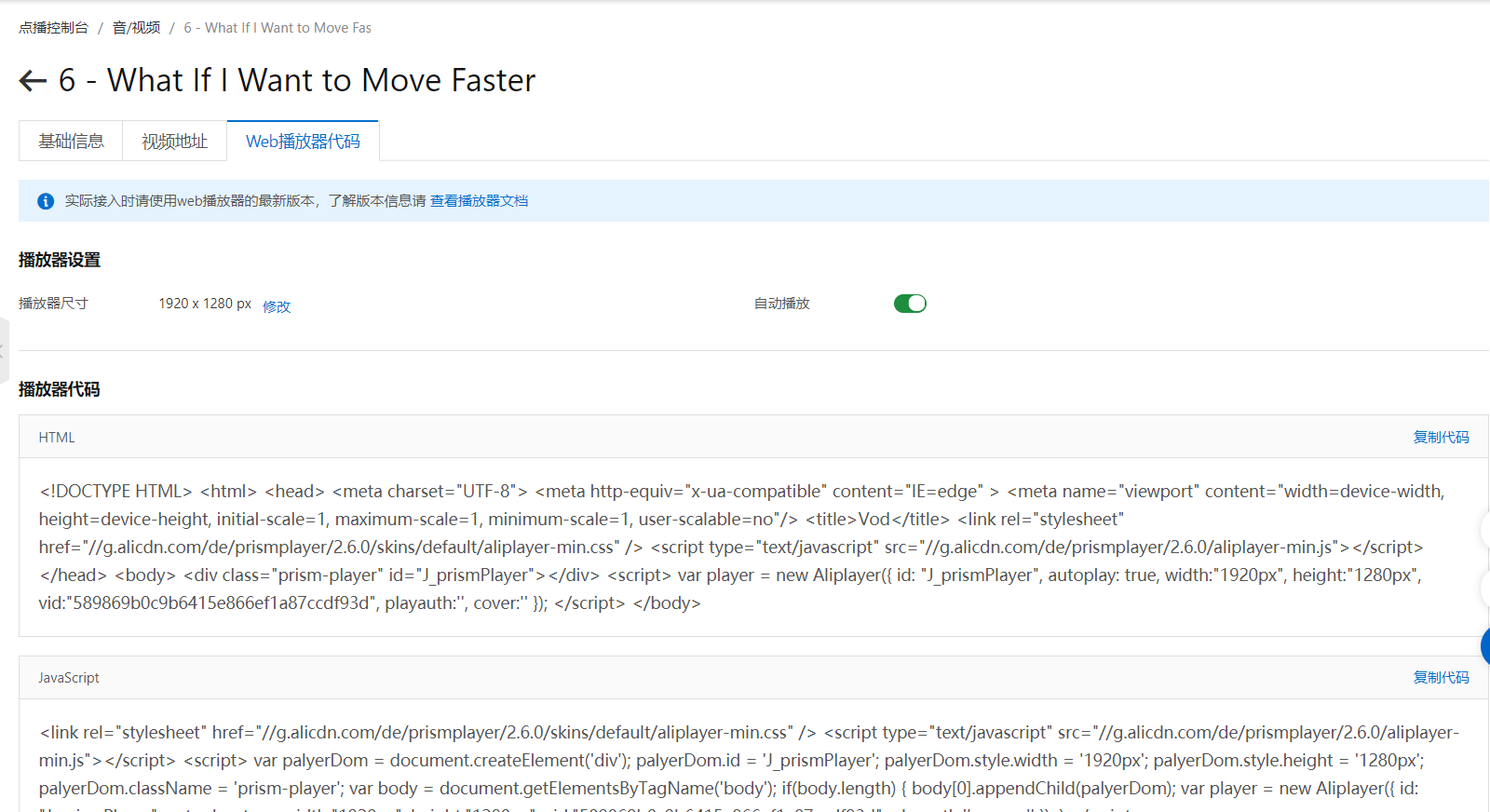The height and width of the screenshot is (812, 1490).
Task: Click the blue info icon in notice
Action: 46,201
